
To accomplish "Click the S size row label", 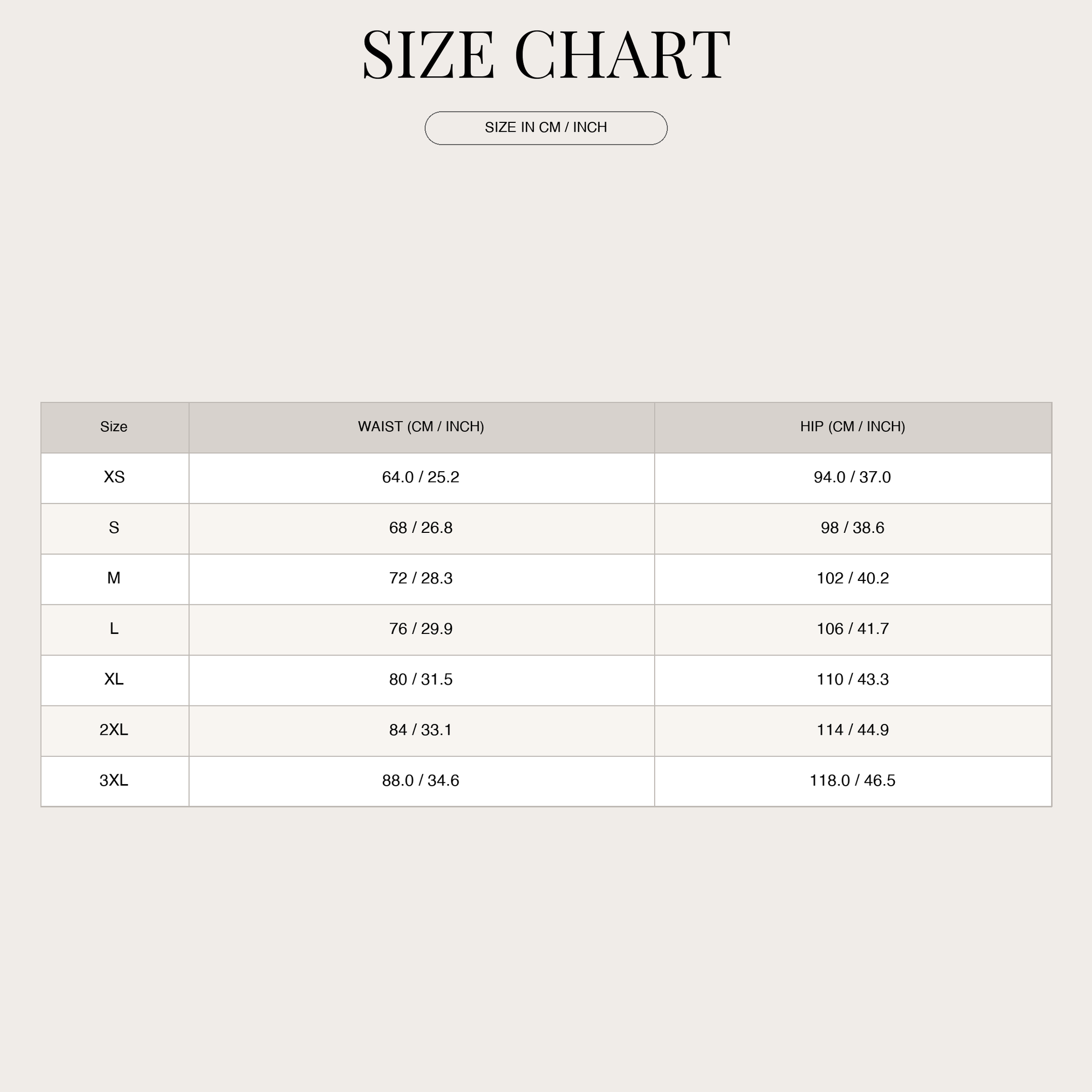I will 114,528.
